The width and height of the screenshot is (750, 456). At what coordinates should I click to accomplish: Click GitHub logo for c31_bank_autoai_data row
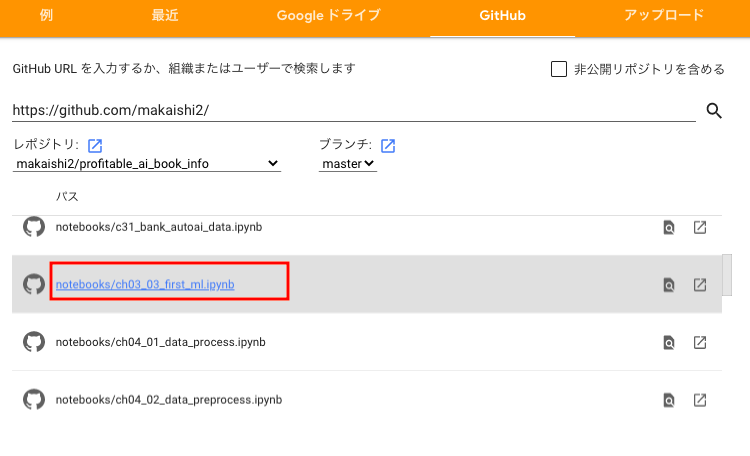[x=34, y=227]
